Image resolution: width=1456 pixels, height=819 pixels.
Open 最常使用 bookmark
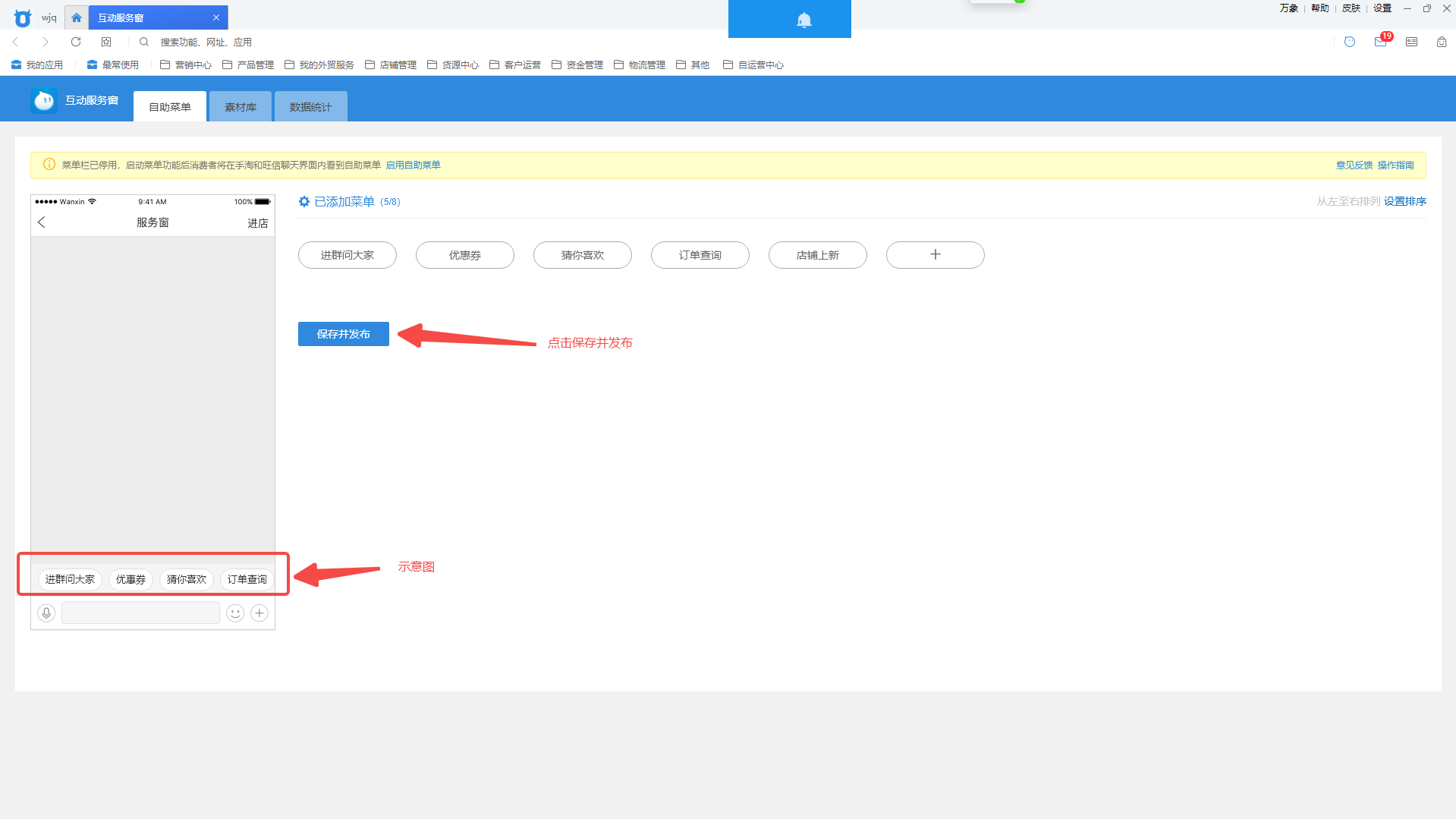pos(113,65)
